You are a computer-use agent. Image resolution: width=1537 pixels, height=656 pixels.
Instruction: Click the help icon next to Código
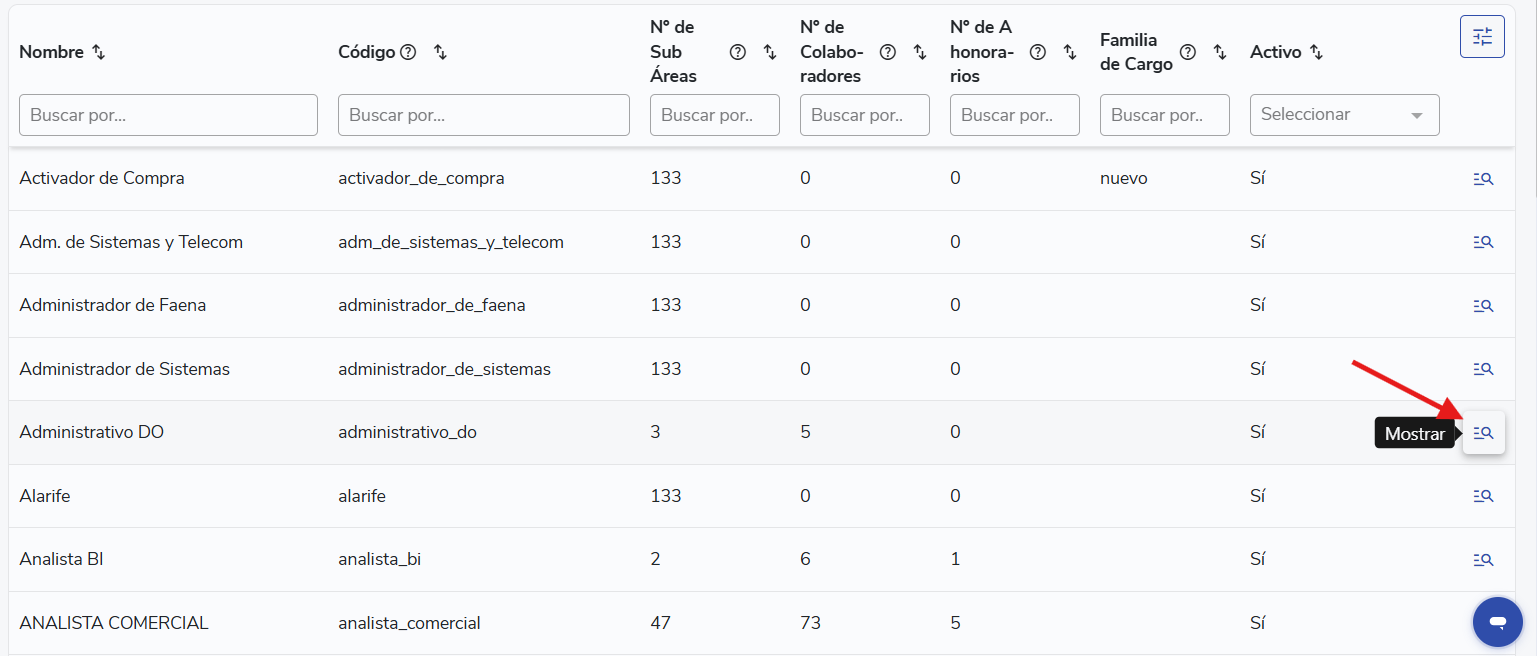408,52
